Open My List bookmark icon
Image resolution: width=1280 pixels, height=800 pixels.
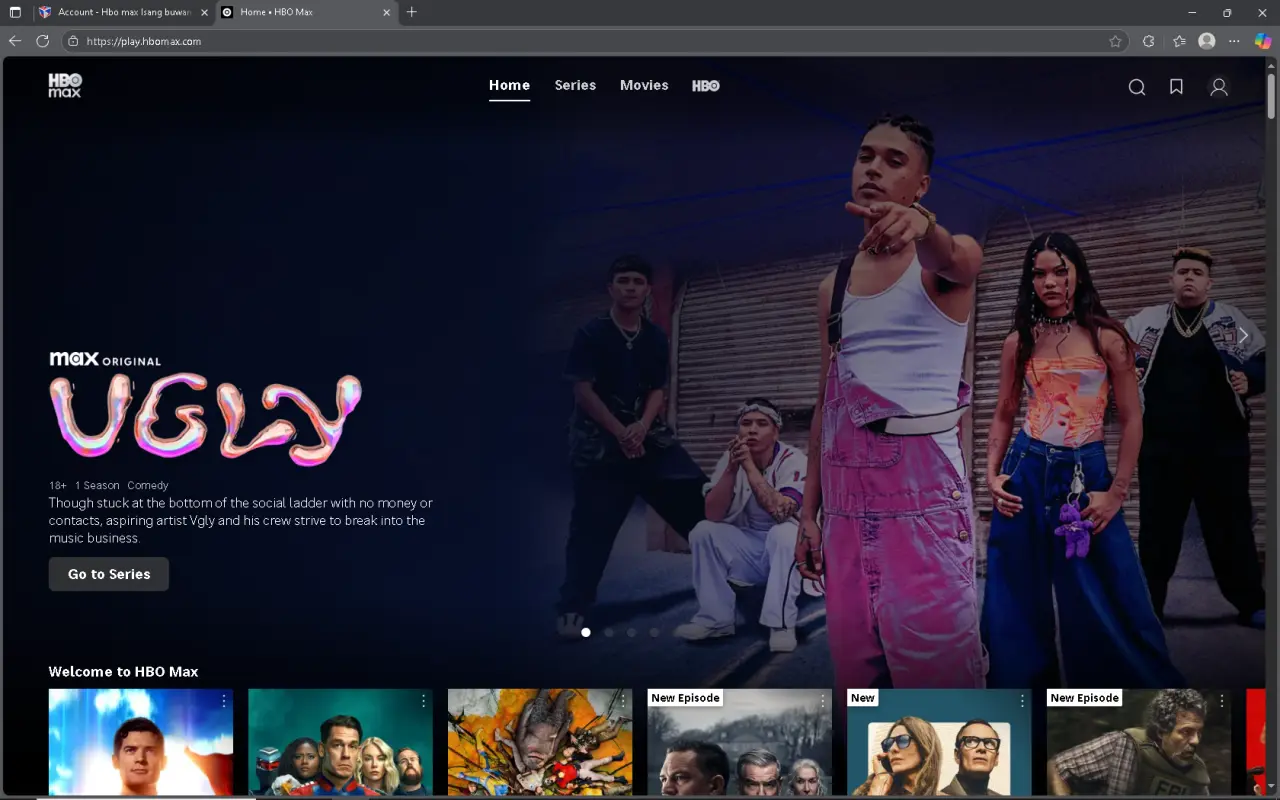(x=1177, y=87)
